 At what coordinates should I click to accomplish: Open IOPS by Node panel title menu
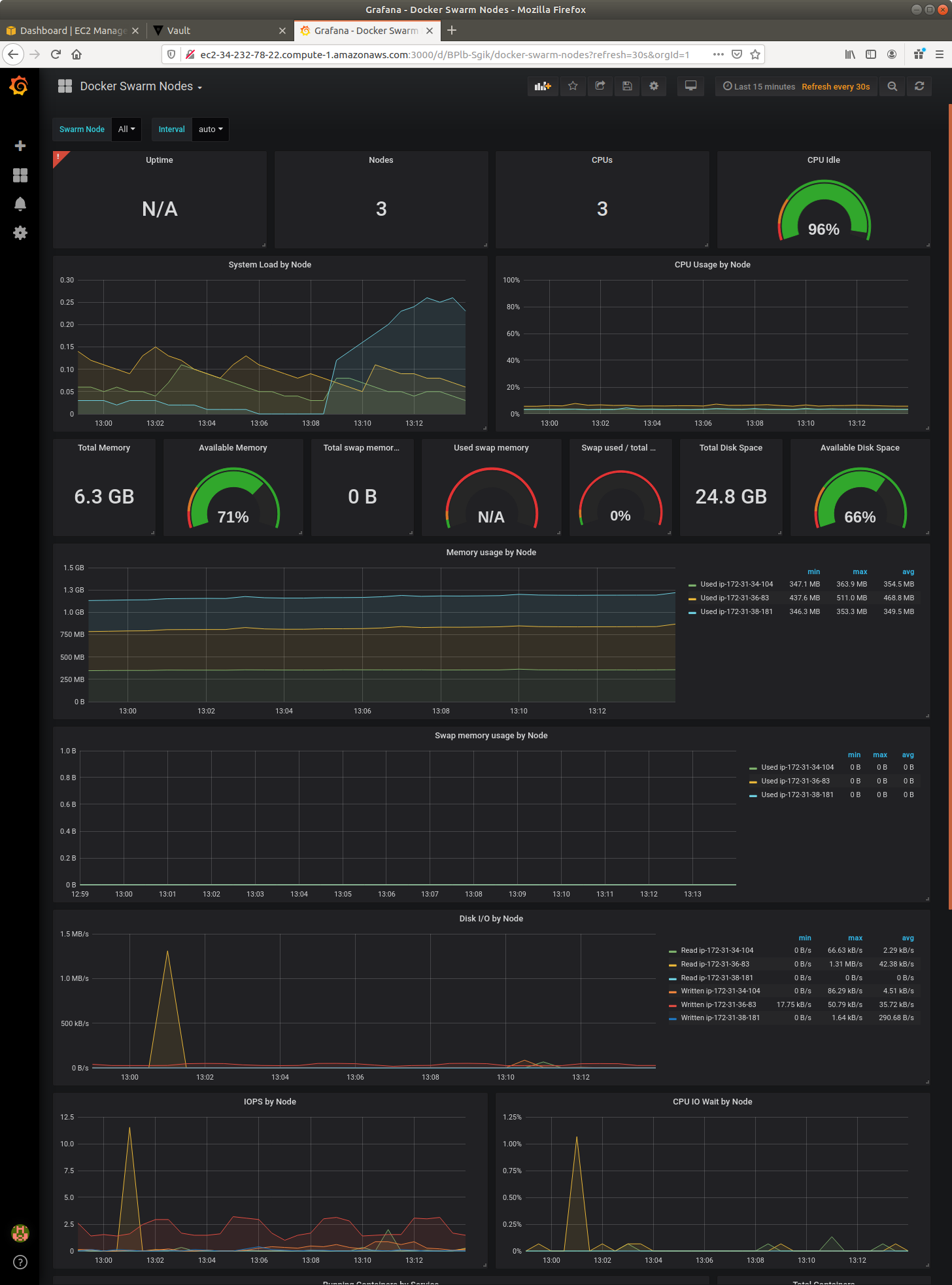point(270,1102)
